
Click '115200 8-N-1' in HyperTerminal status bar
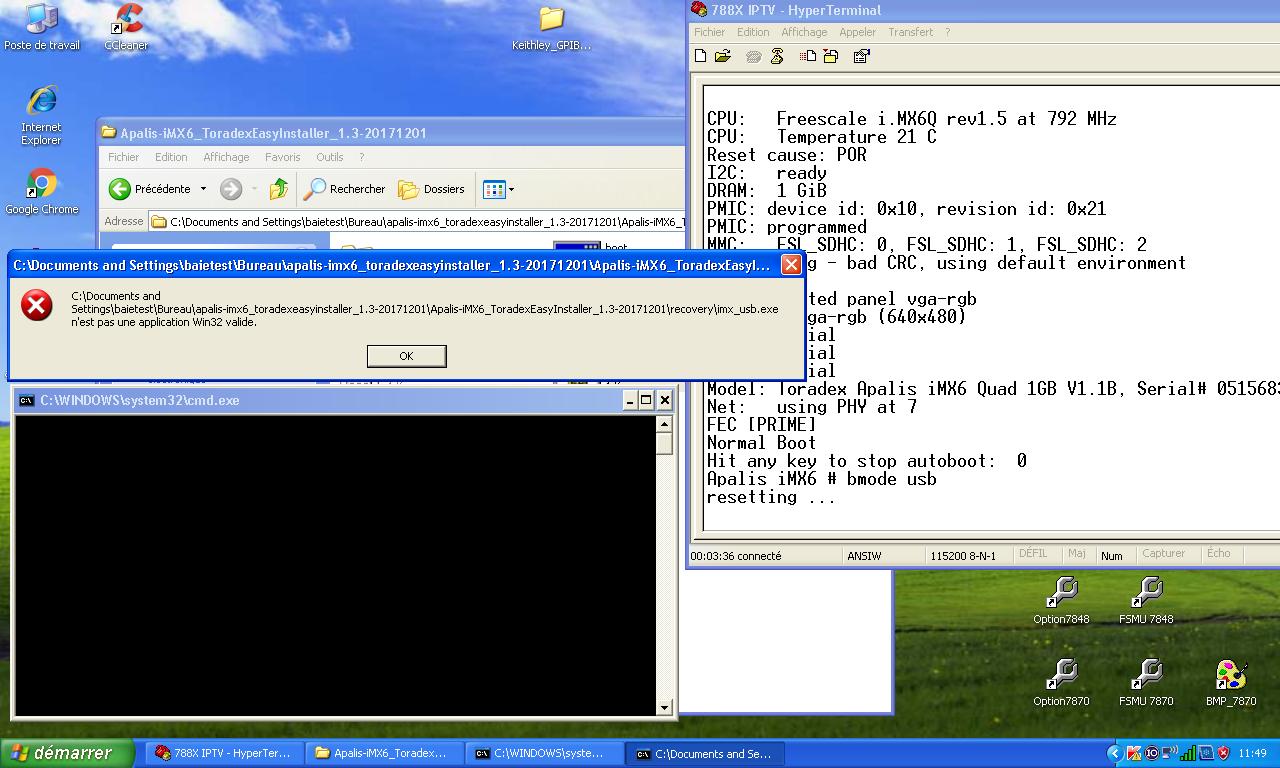(963, 556)
